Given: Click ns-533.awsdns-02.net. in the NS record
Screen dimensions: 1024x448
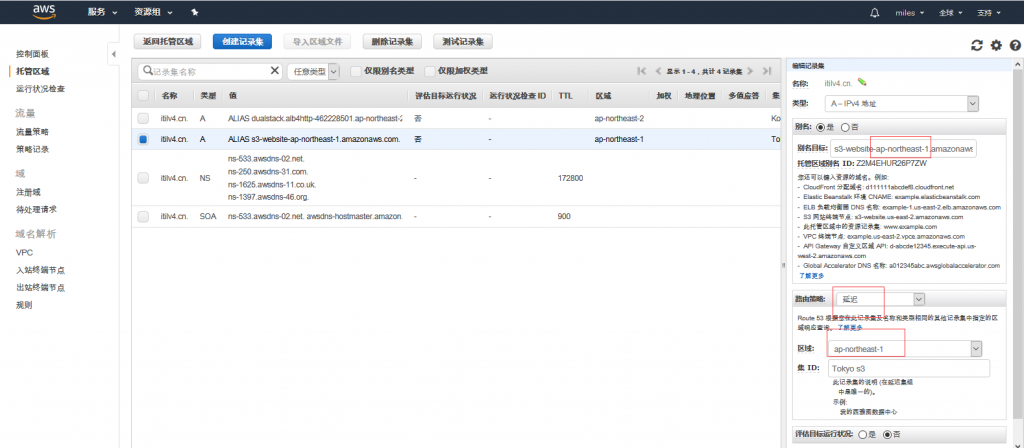Looking at the screenshot, I should pos(266,159).
